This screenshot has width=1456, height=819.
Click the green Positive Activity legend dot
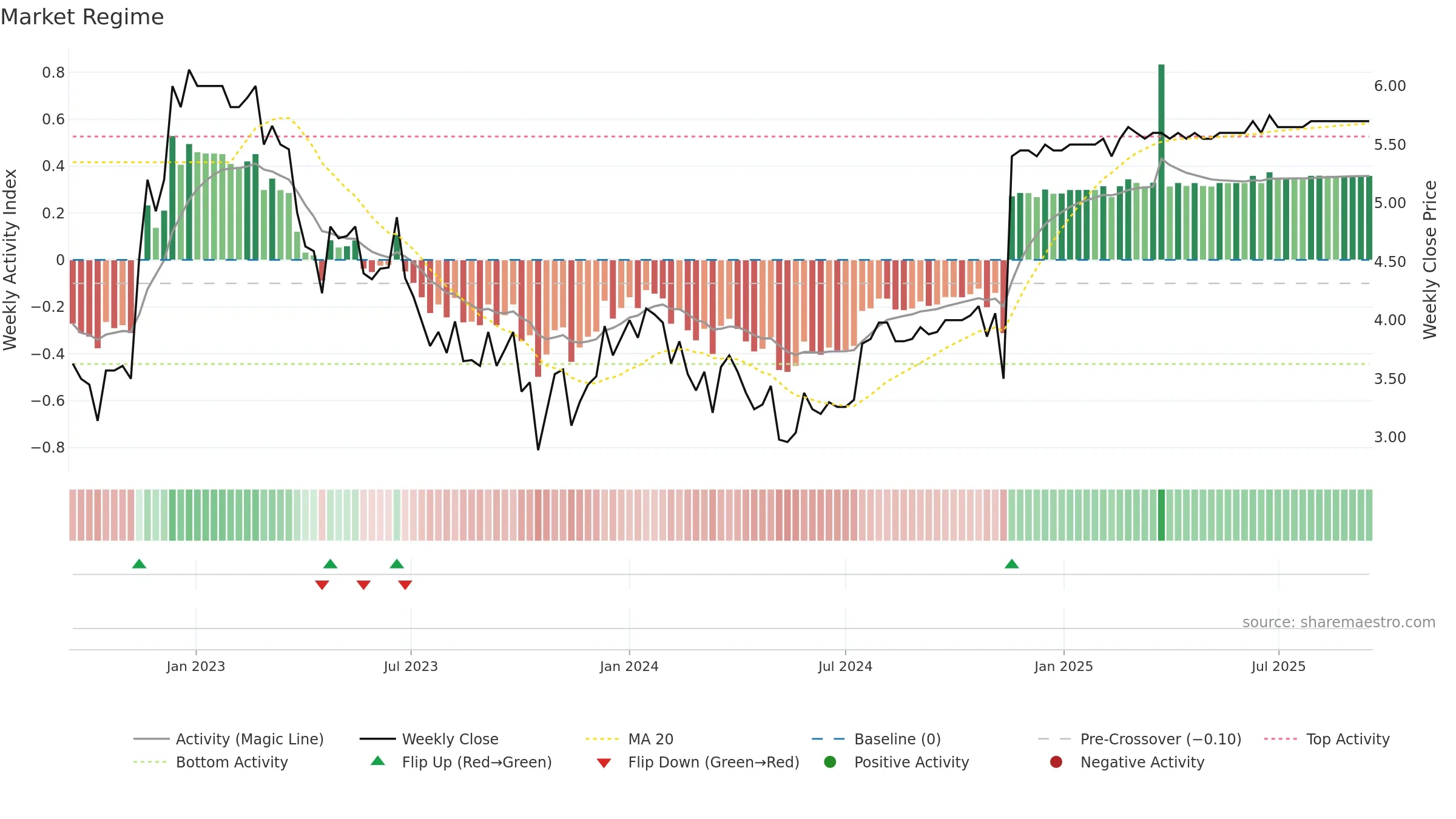pos(830,762)
